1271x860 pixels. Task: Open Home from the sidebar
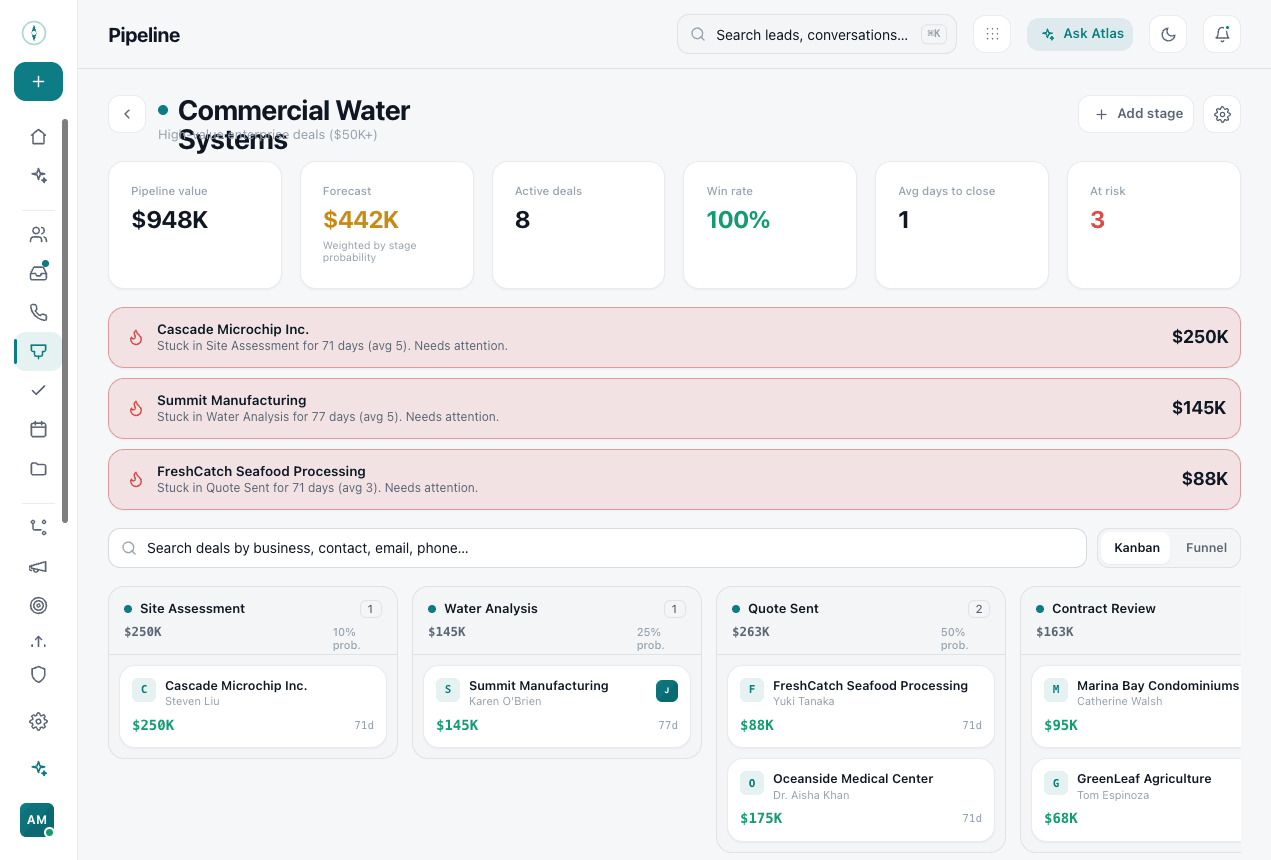(x=38, y=137)
